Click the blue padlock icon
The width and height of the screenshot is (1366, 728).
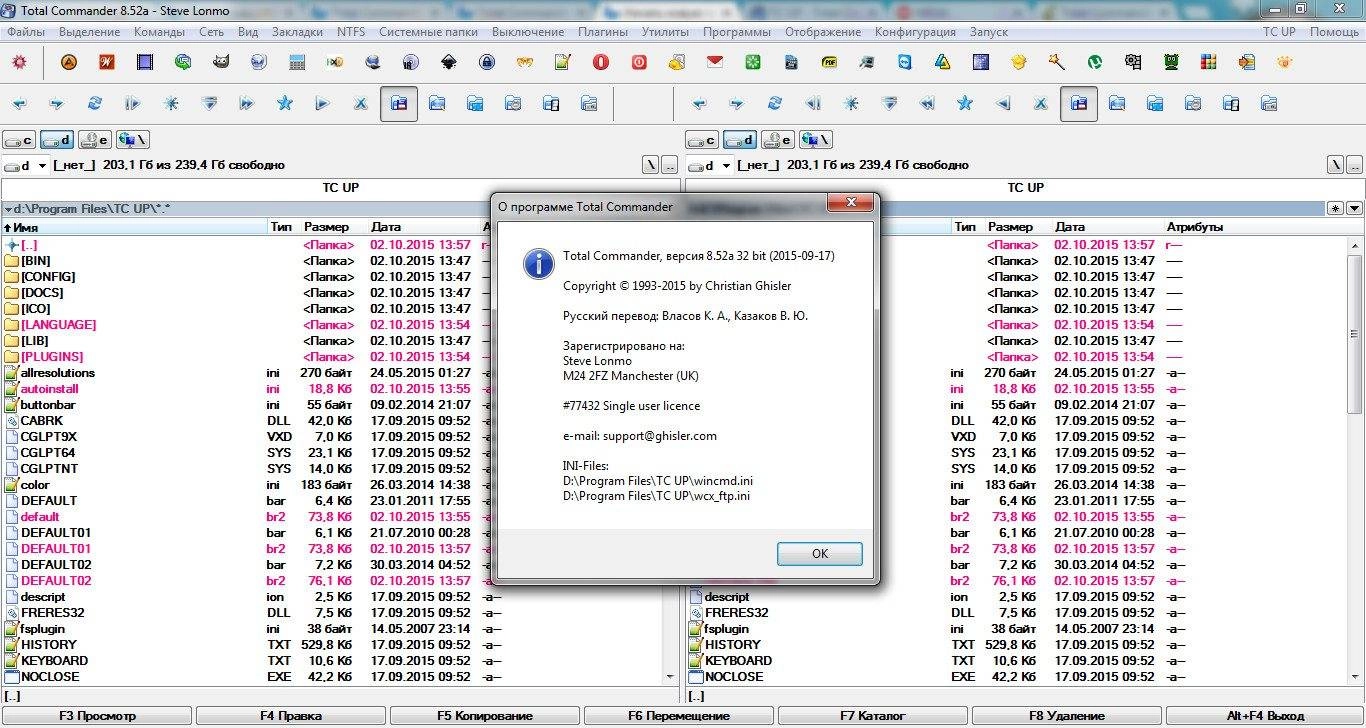(487, 62)
